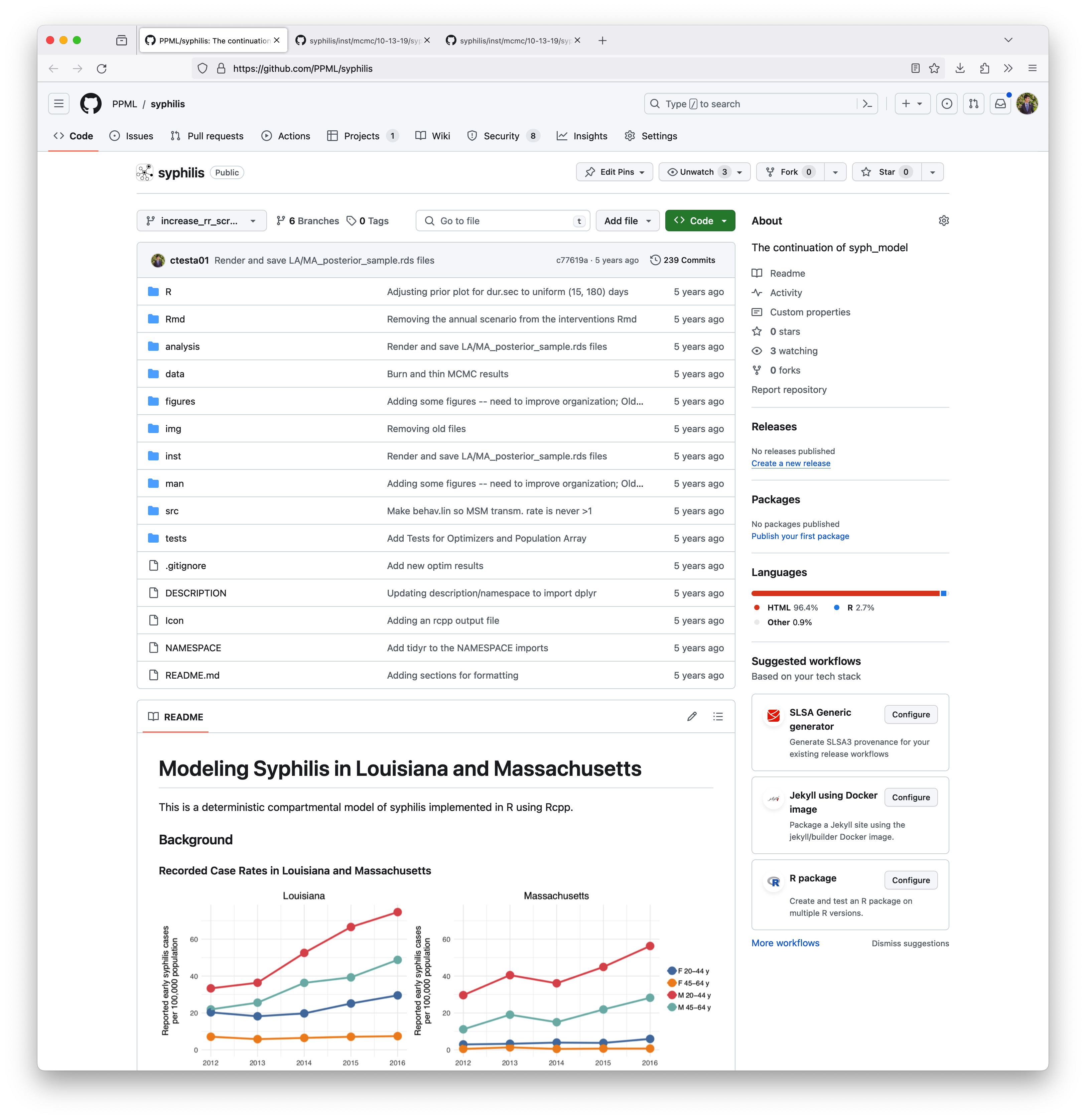Click the Create a new release link

pyautogui.click(x=791, y=463)
